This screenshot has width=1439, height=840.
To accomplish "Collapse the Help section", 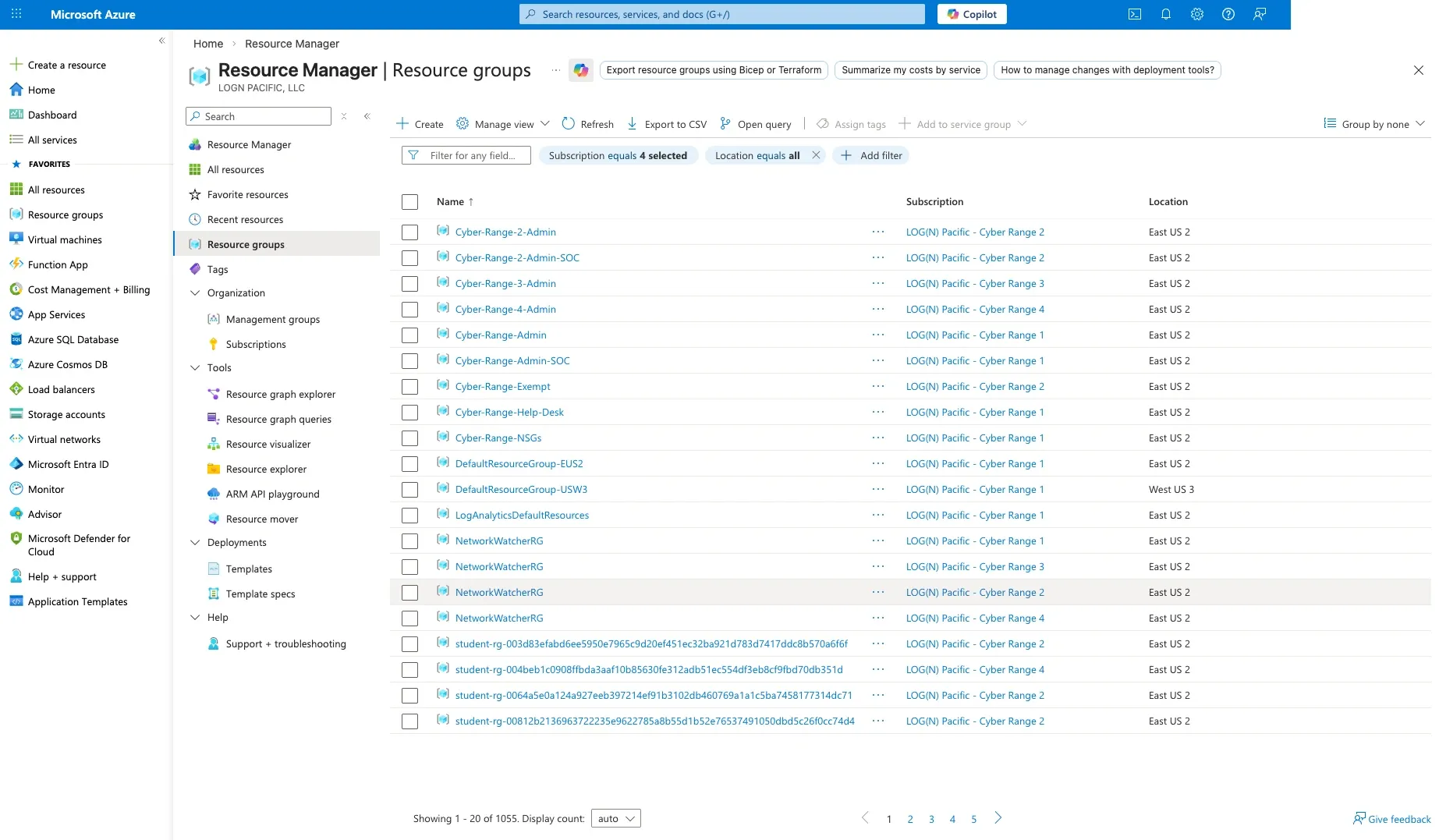I will pyautogui.click(x=195, y=618).
